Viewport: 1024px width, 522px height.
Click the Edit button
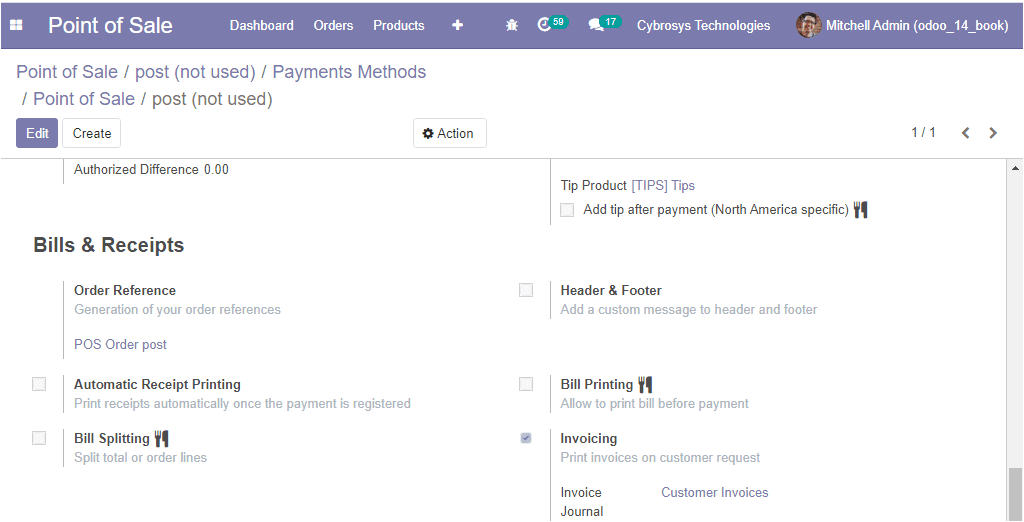(37, 133)
